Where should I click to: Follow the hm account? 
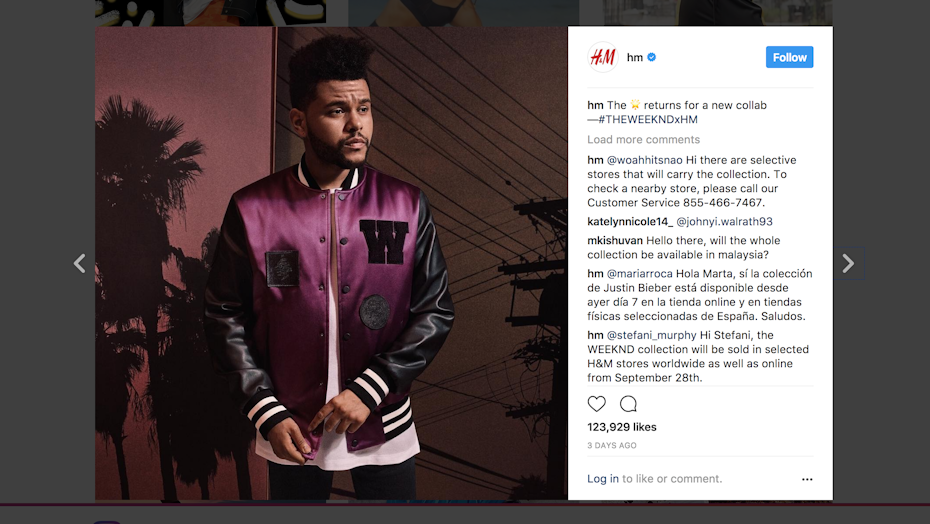tap(789, 57)
